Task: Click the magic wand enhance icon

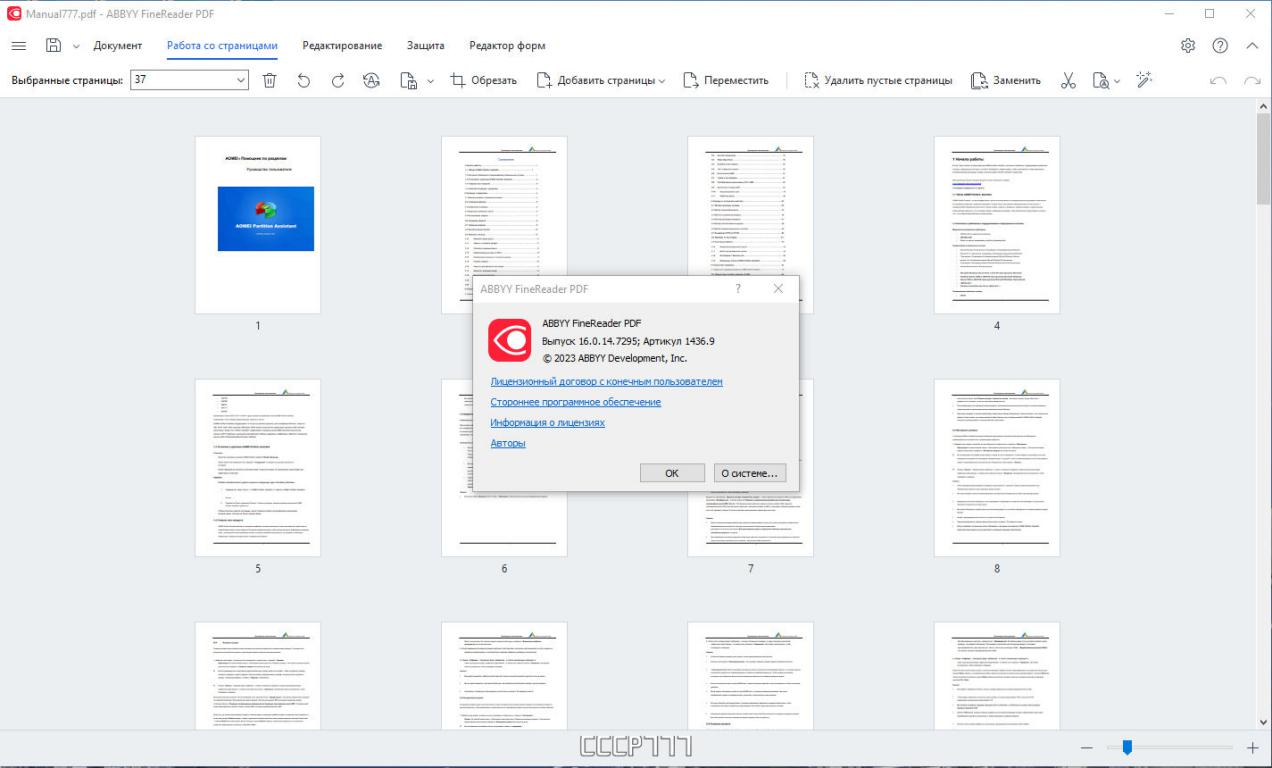Action: (x=1145, y=80)
